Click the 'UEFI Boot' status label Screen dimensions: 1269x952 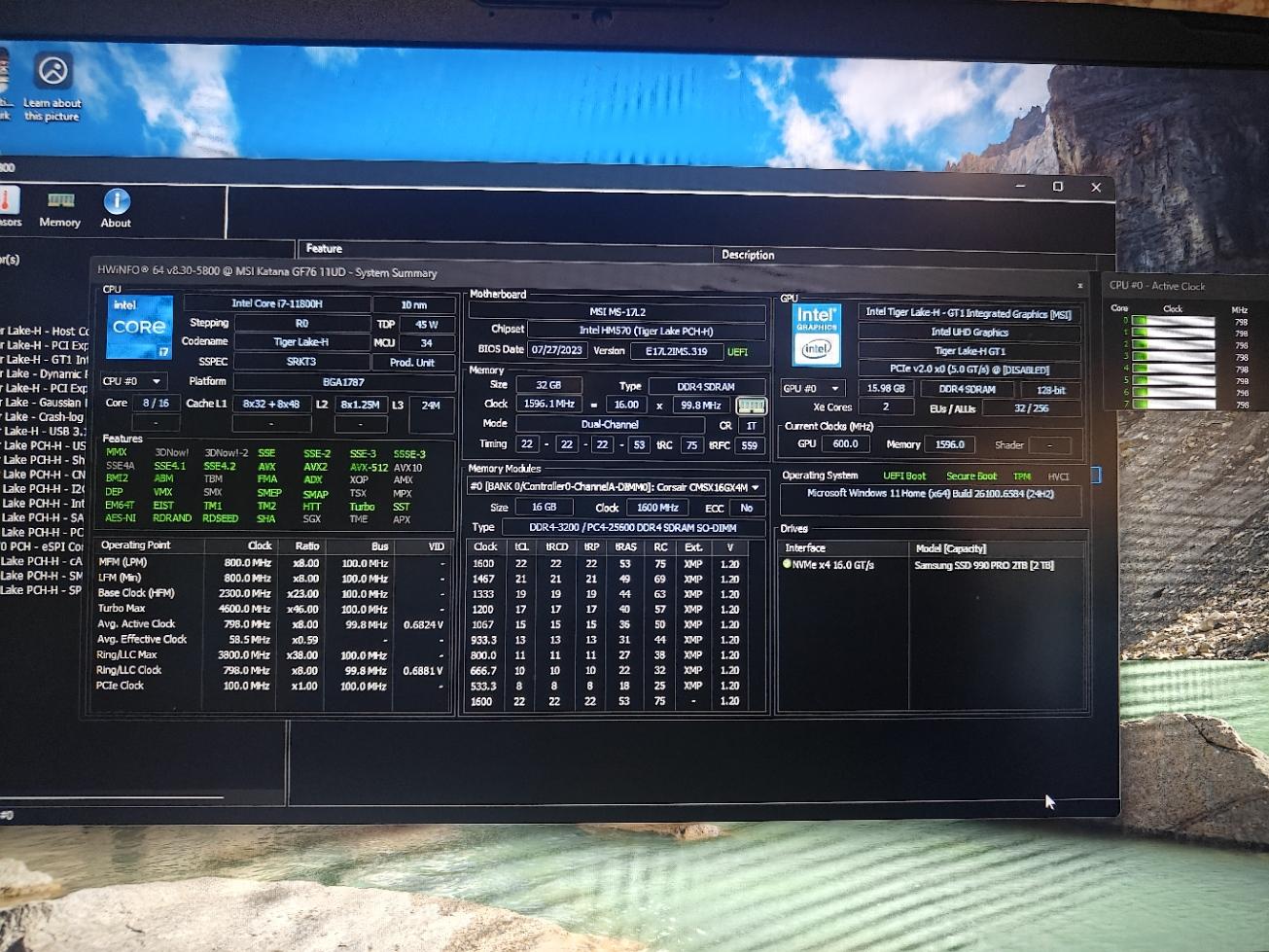pyautogui.click(x=904, y=476)
